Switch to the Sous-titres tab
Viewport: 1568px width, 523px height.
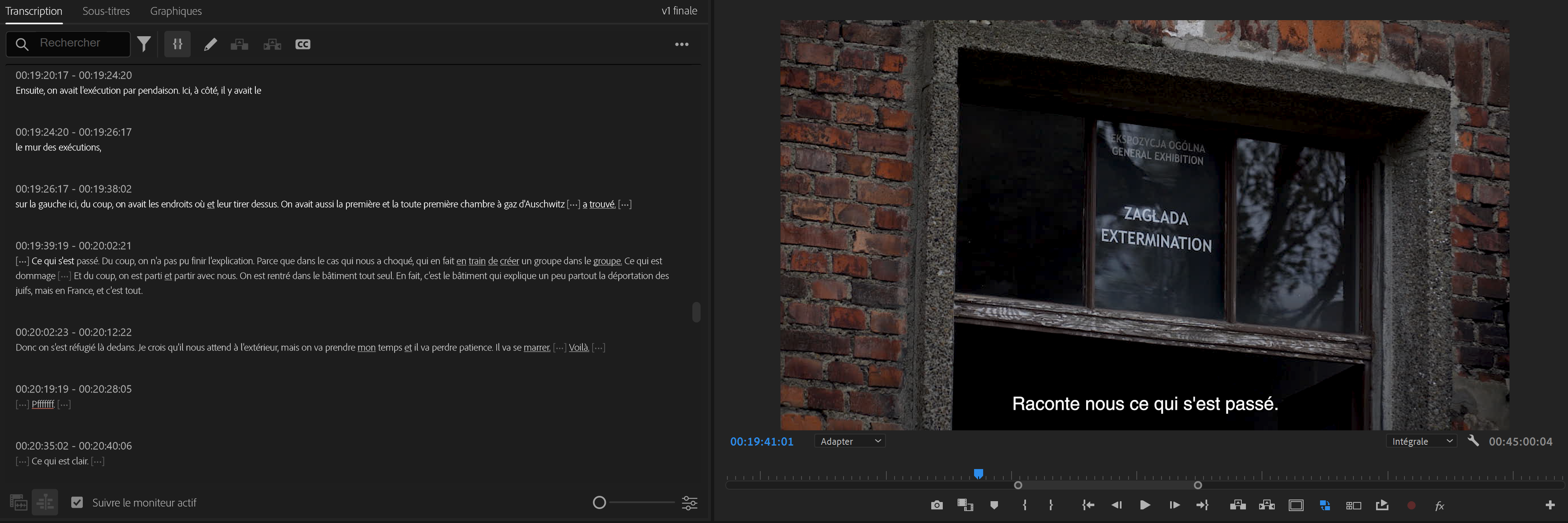coord(106,11)
